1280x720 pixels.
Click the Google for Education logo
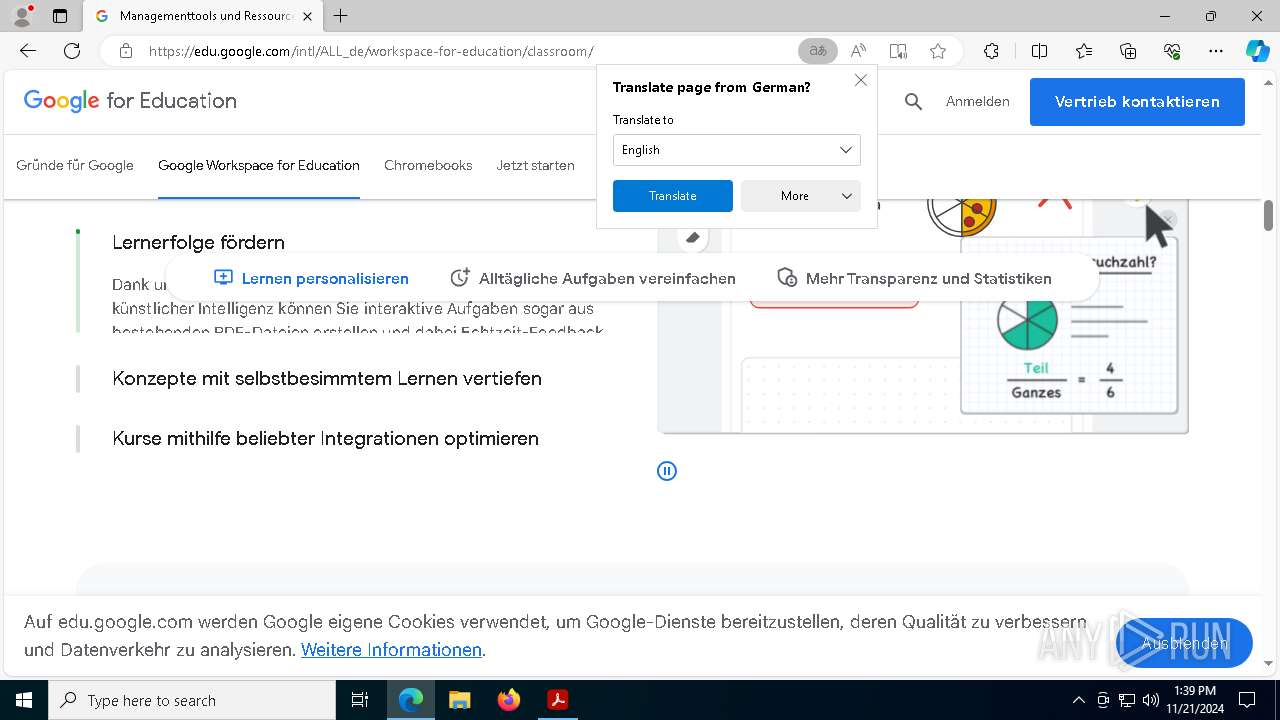point(130,101)
